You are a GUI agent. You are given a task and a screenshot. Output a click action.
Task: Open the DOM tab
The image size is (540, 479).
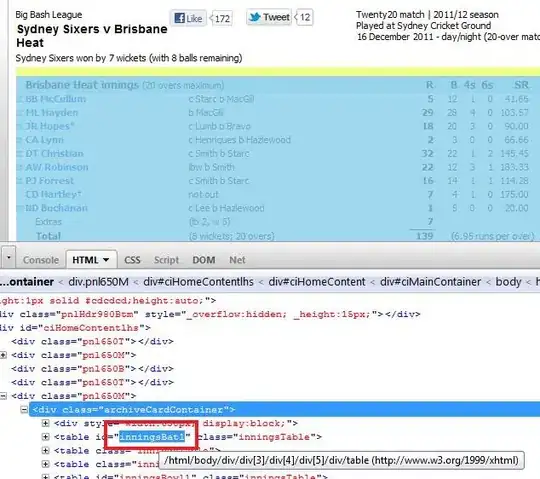(204, 260)
